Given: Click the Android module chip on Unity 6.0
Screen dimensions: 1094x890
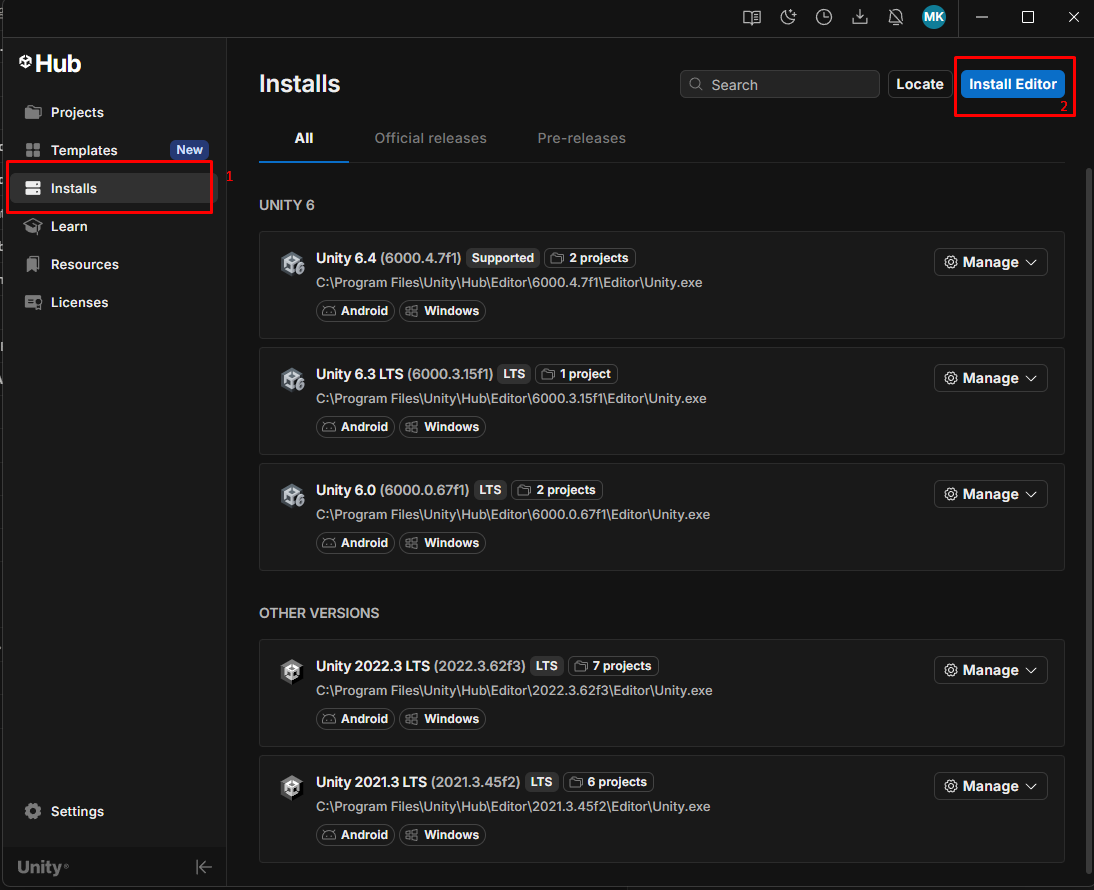Looking at the screenshot, I should tap(356, 543).
